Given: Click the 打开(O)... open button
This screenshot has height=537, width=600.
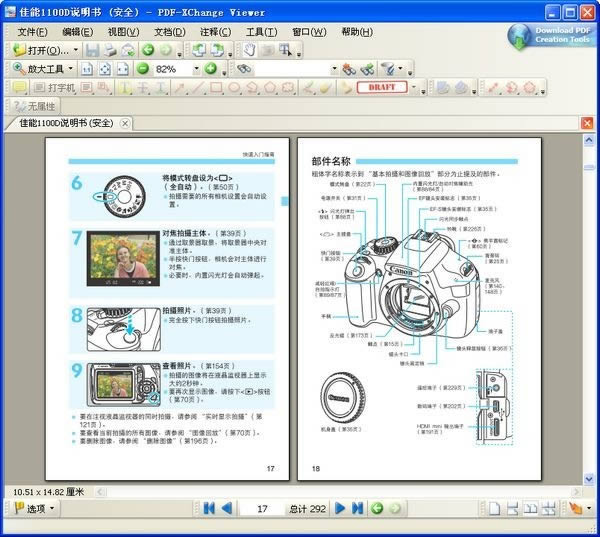Looking at the screenshot, I should 40,50.
